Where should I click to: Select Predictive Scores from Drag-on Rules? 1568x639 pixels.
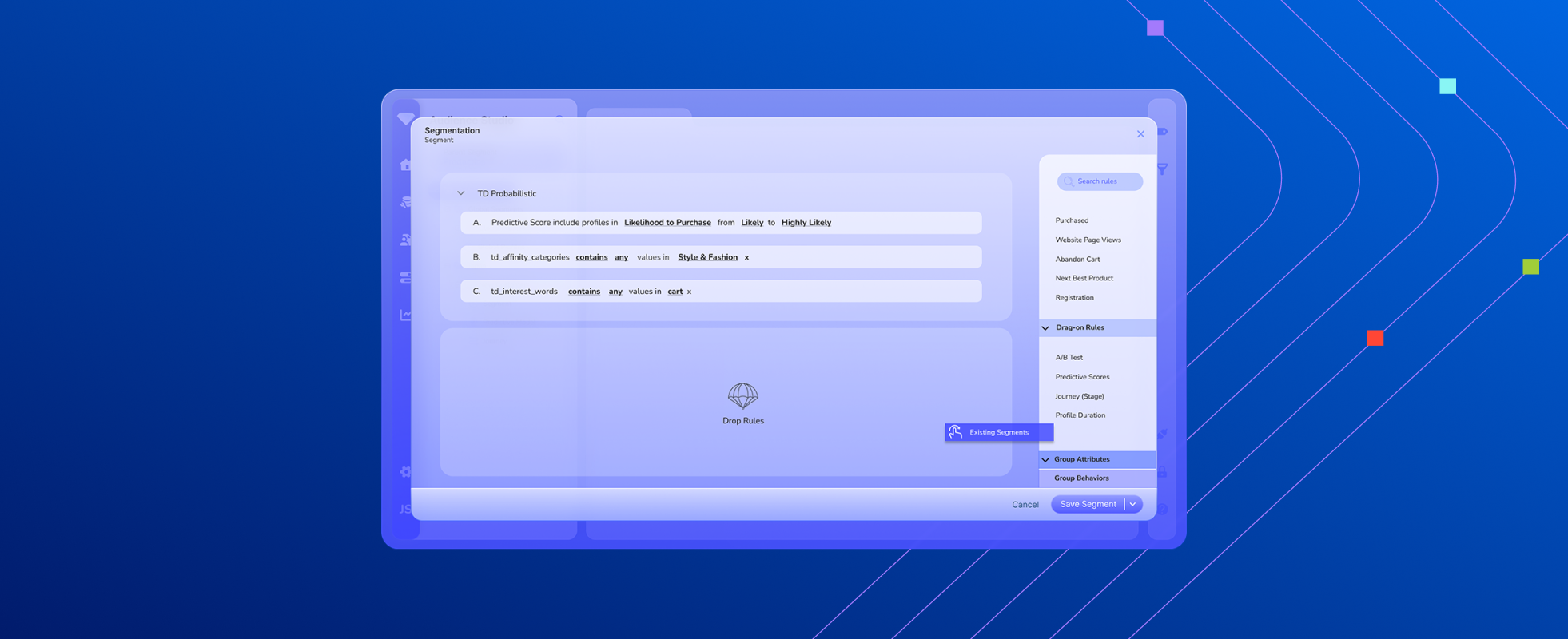[1082, 377]
